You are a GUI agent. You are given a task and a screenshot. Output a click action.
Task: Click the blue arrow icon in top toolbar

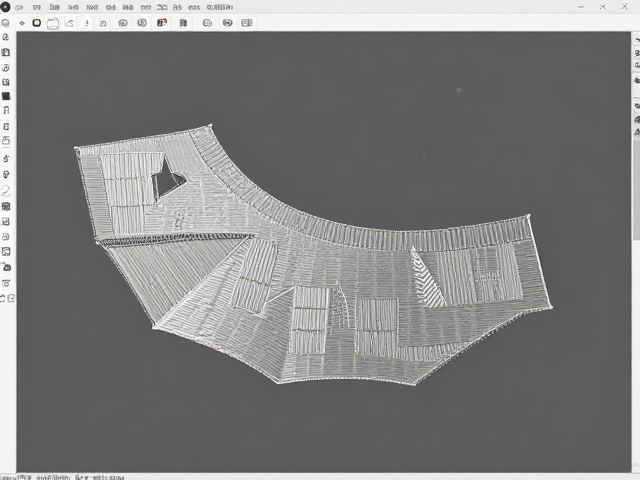227,23
